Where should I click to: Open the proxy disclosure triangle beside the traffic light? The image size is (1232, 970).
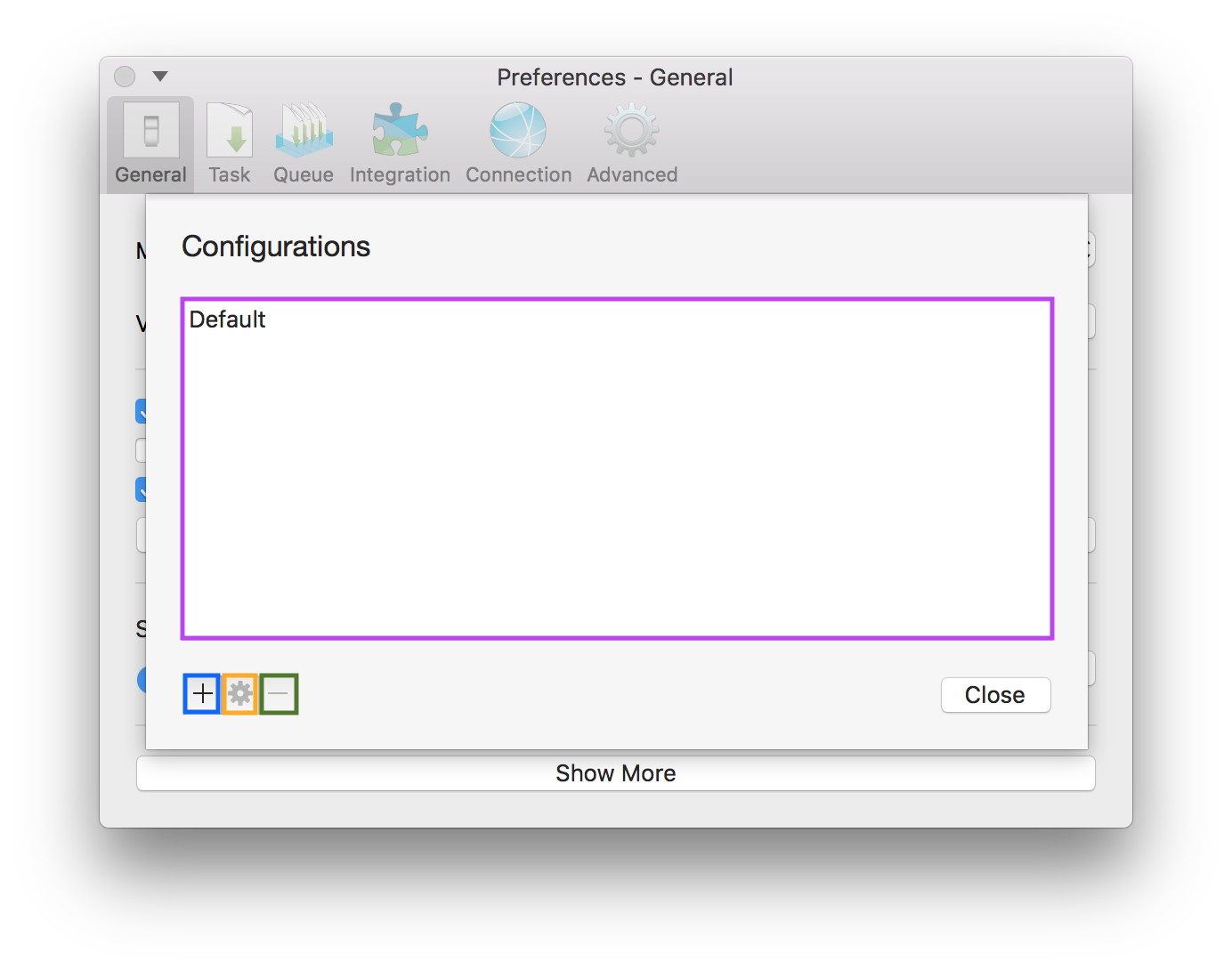(x=162, y=77)
